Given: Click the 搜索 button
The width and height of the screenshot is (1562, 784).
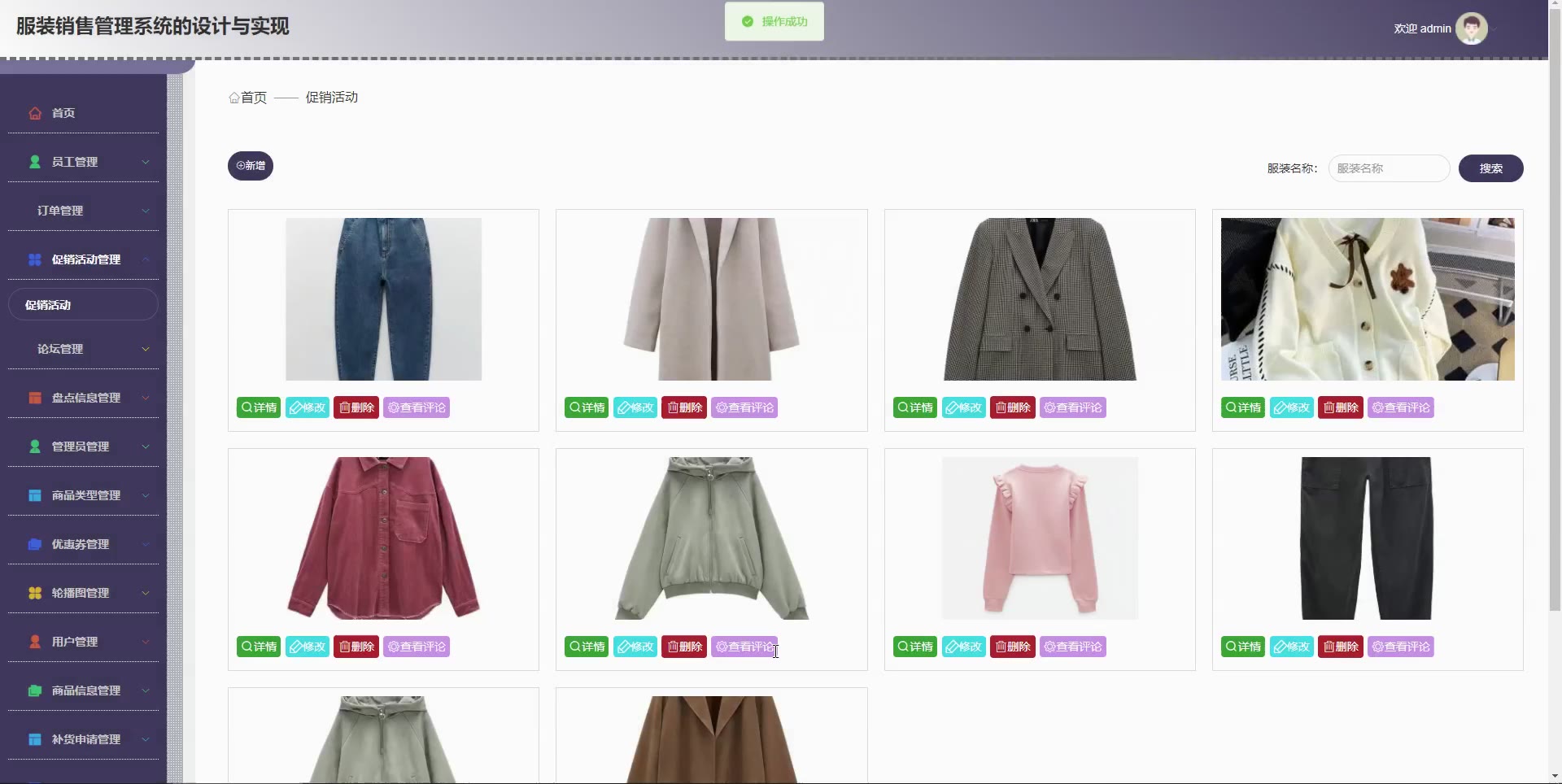Looking at the screenshot, I should (x=1490, y=168).
